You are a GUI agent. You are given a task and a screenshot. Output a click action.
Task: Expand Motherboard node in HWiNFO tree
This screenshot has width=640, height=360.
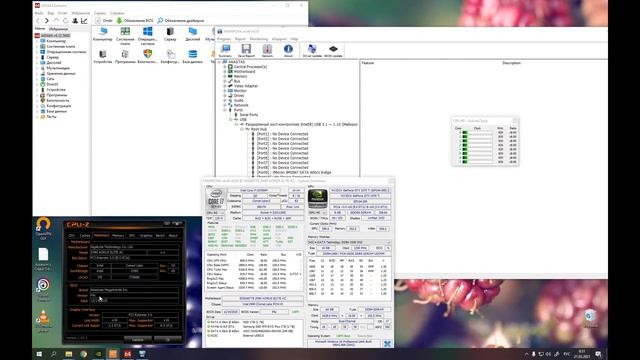225,71
